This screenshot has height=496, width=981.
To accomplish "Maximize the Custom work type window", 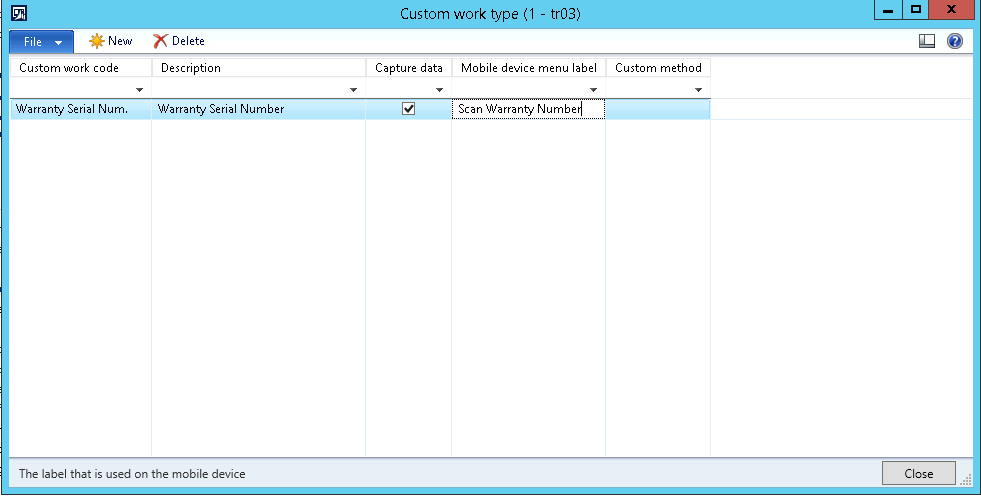I will [x=916, y=10].
